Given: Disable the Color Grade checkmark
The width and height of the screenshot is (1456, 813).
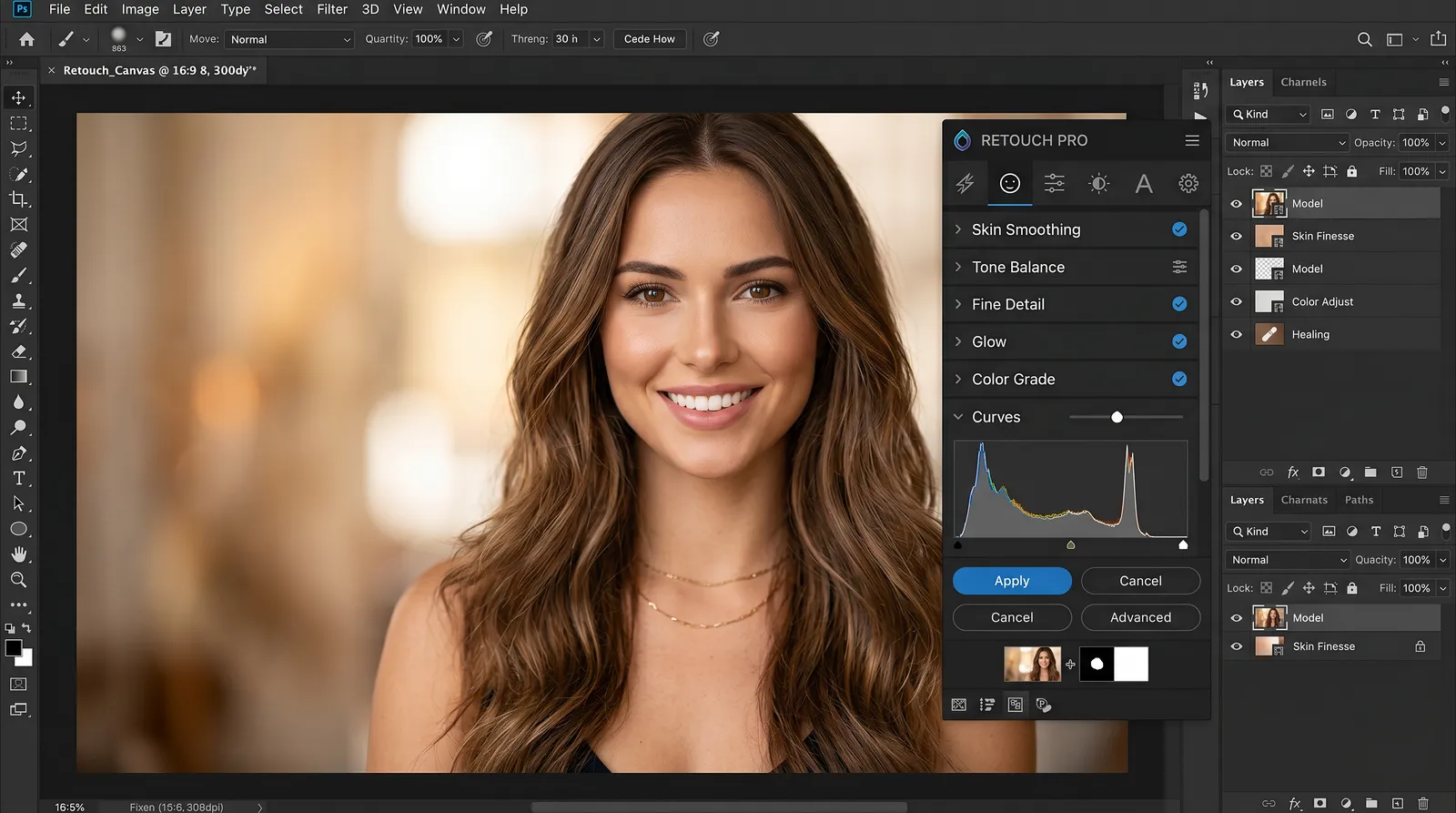Looking at the screenshot, I should coord(1179,379).
